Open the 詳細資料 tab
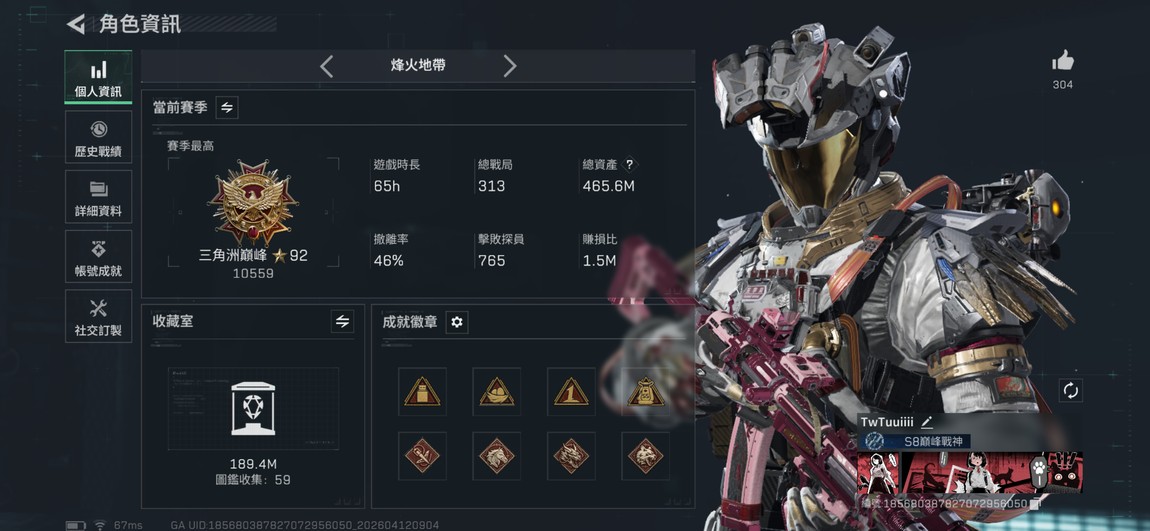The height and width of the screenshot is (531, 1150). click(x=98, y=197)
